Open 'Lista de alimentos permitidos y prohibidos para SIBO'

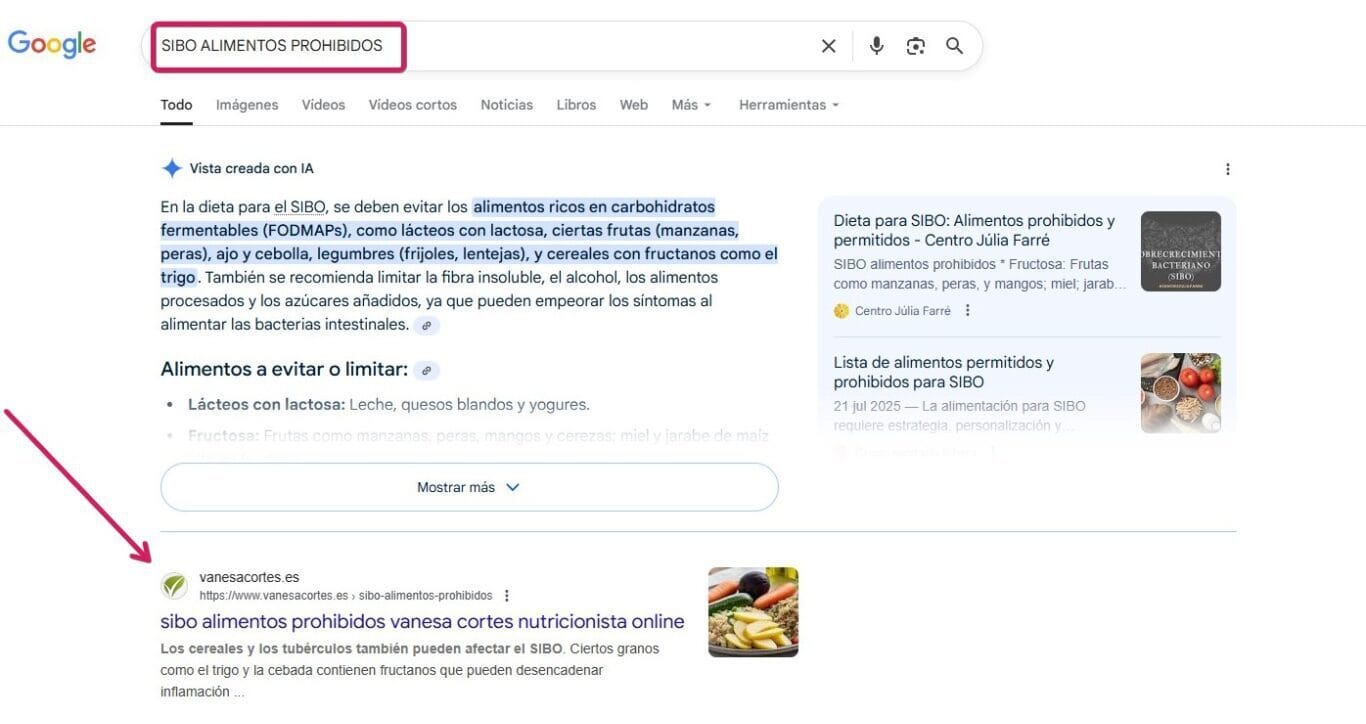(x=944, y=372)
